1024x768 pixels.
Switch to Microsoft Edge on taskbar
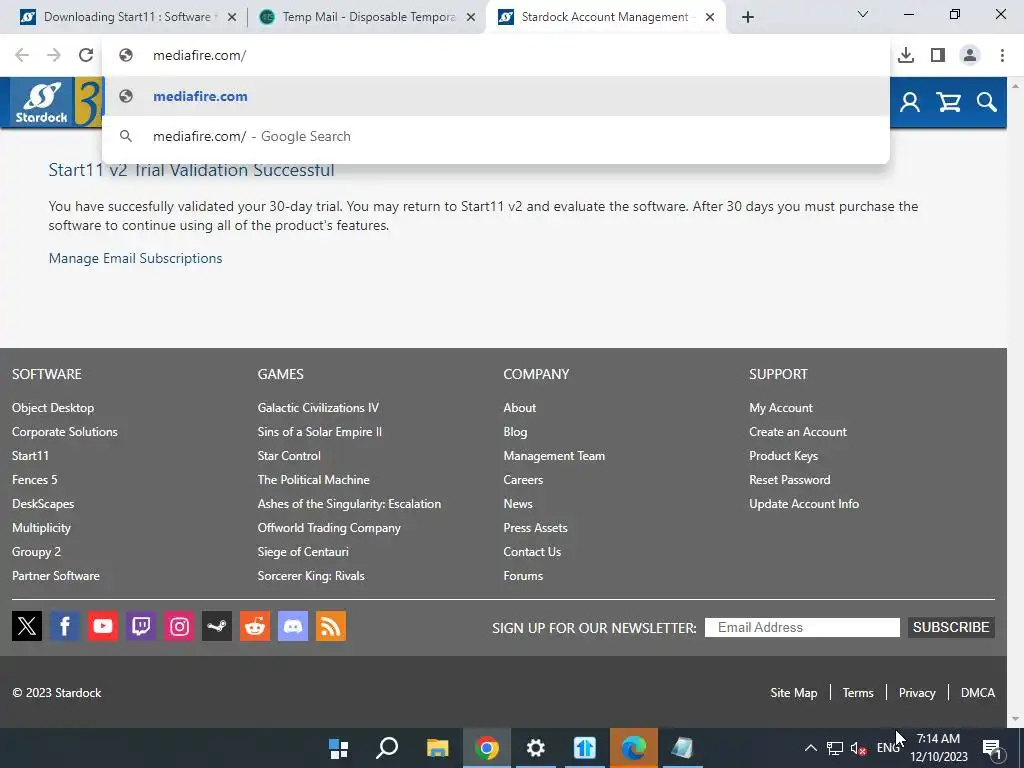(x=633, y=748)
